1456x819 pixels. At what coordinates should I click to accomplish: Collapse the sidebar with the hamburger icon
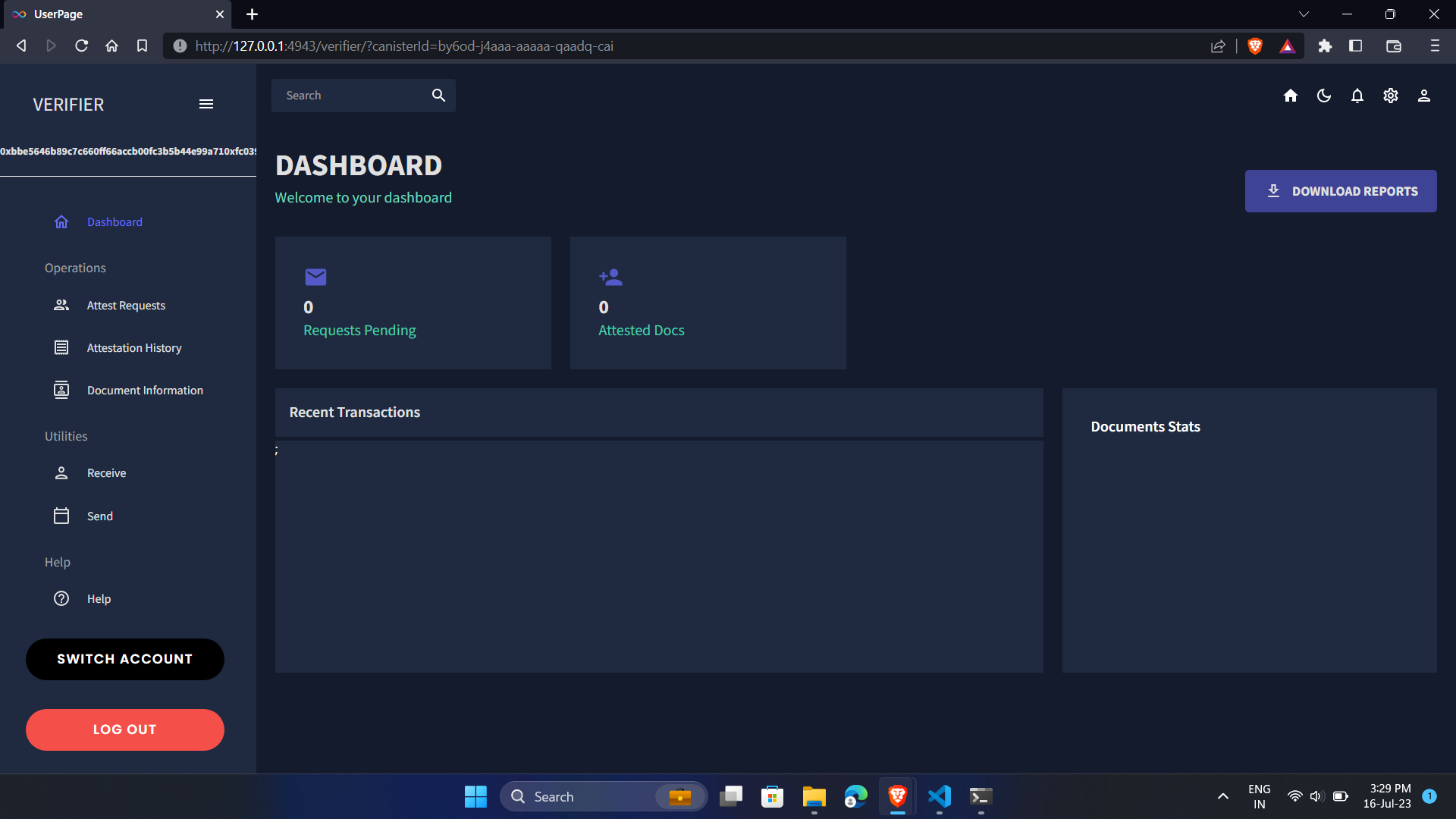point(206,105)
